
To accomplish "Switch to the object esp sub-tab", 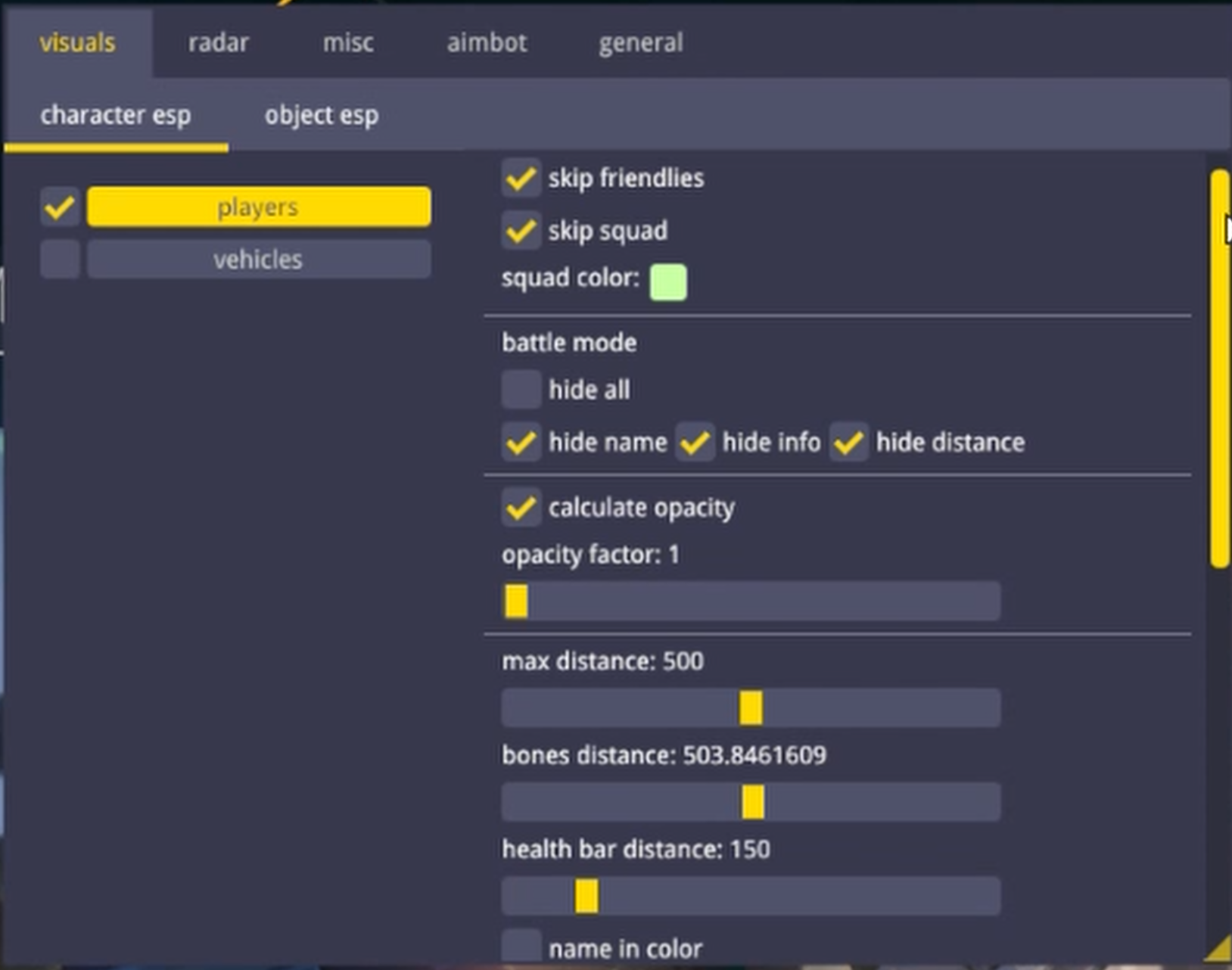I will pos(321,116).
